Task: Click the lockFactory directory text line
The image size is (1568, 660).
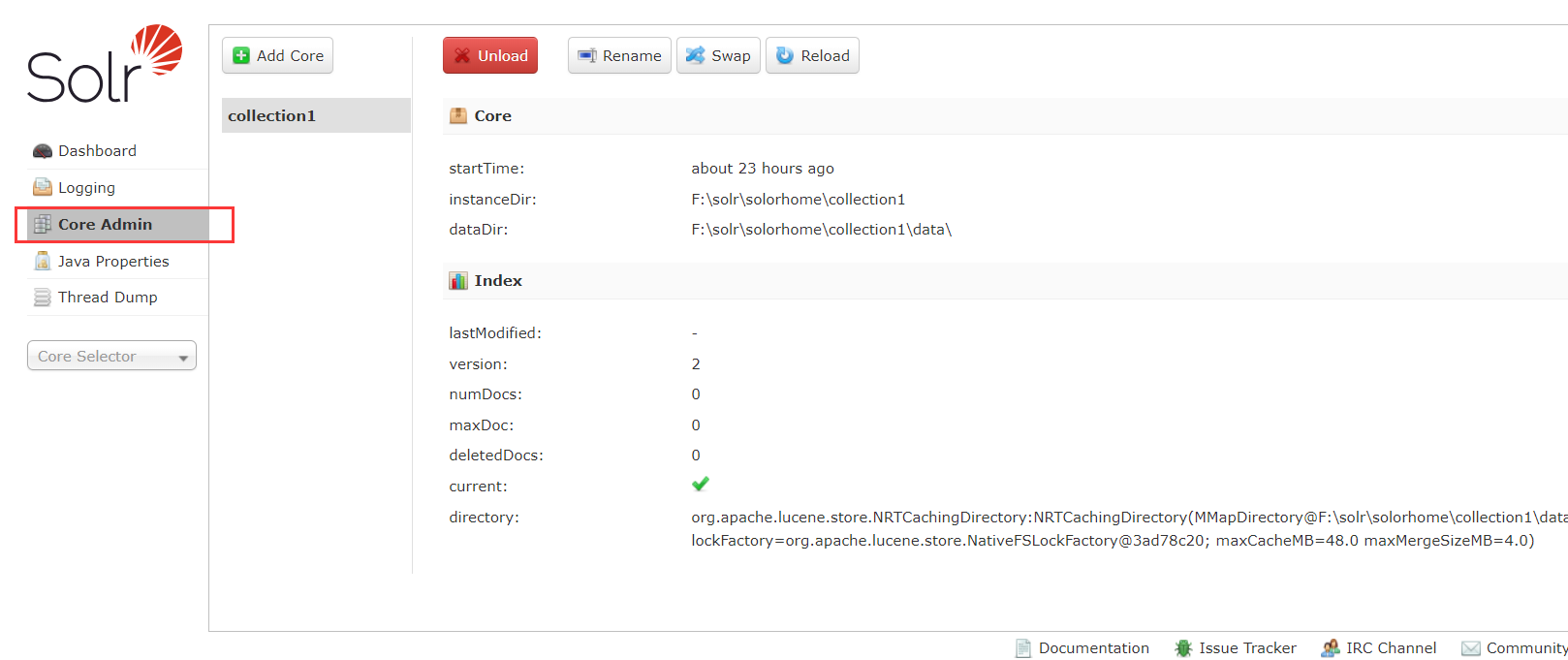Action: pyautogui.click(x=1113, y=541)
